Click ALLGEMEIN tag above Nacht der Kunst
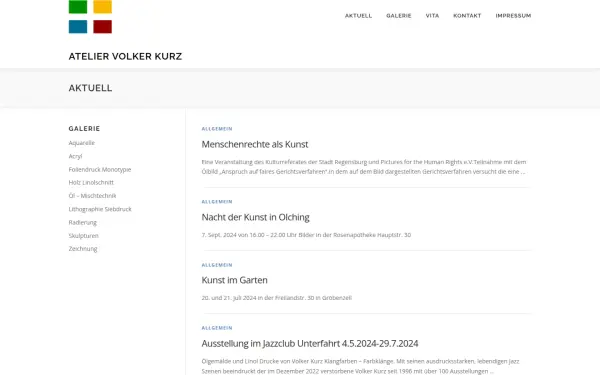The height and width of the screenshot is (375, 600). coord(217,202)
